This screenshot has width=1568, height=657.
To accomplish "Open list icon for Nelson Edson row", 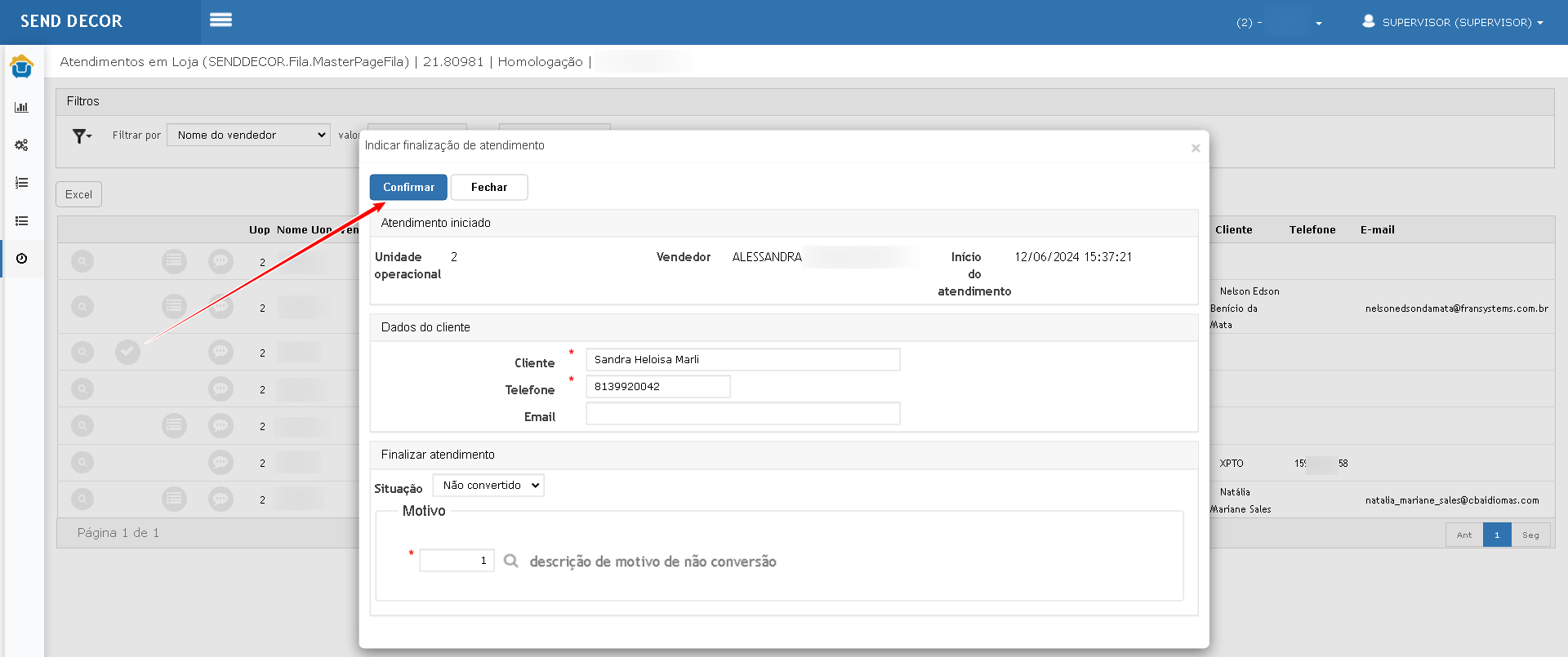I will tap(174, 307).
